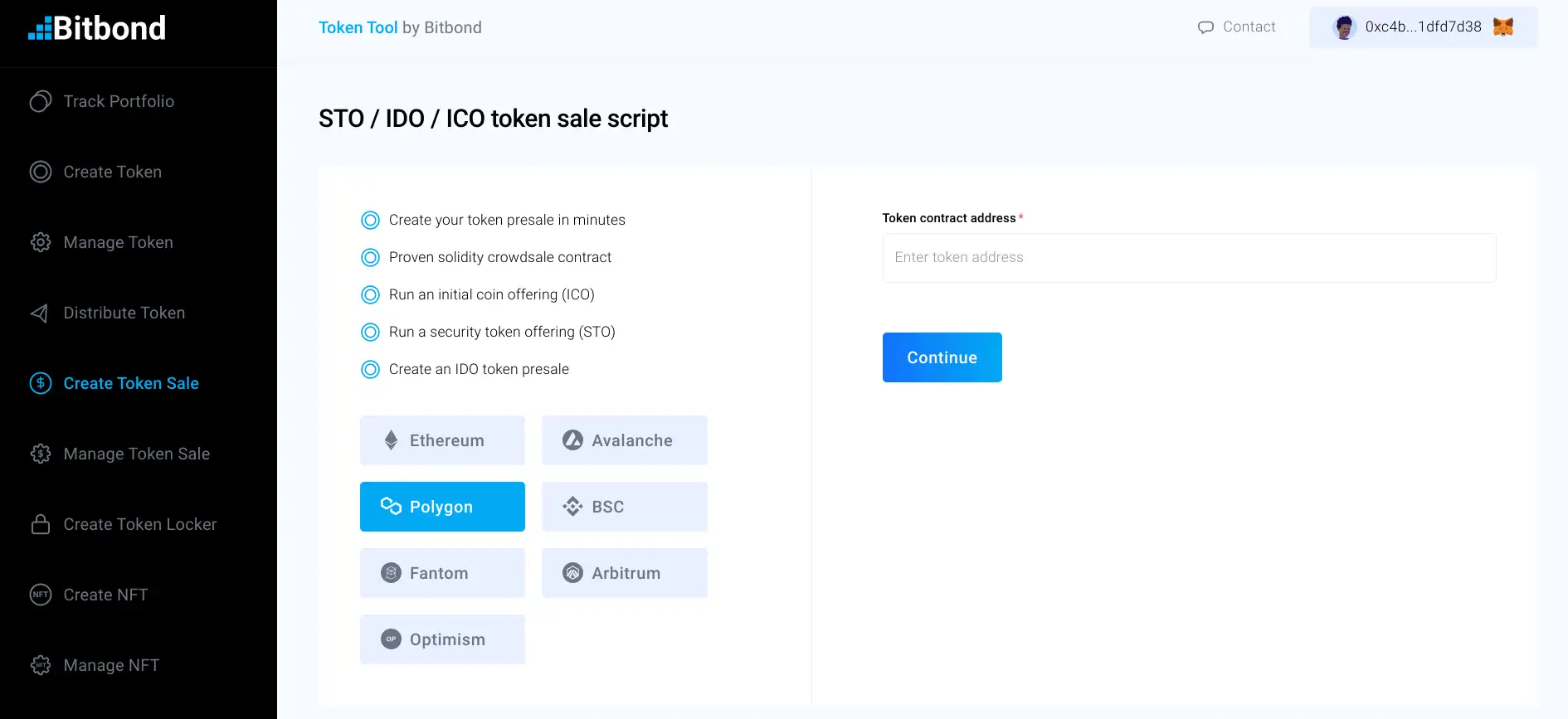
Task: Focus the token contract address field
Action: [1188, 258]
